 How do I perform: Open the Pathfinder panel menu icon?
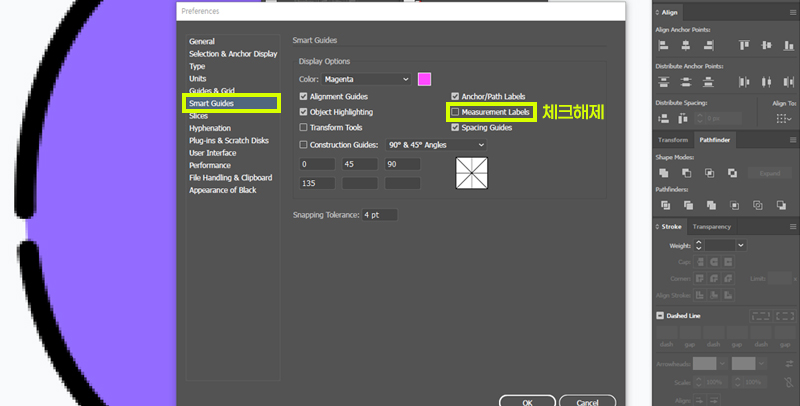coord(793,140)
